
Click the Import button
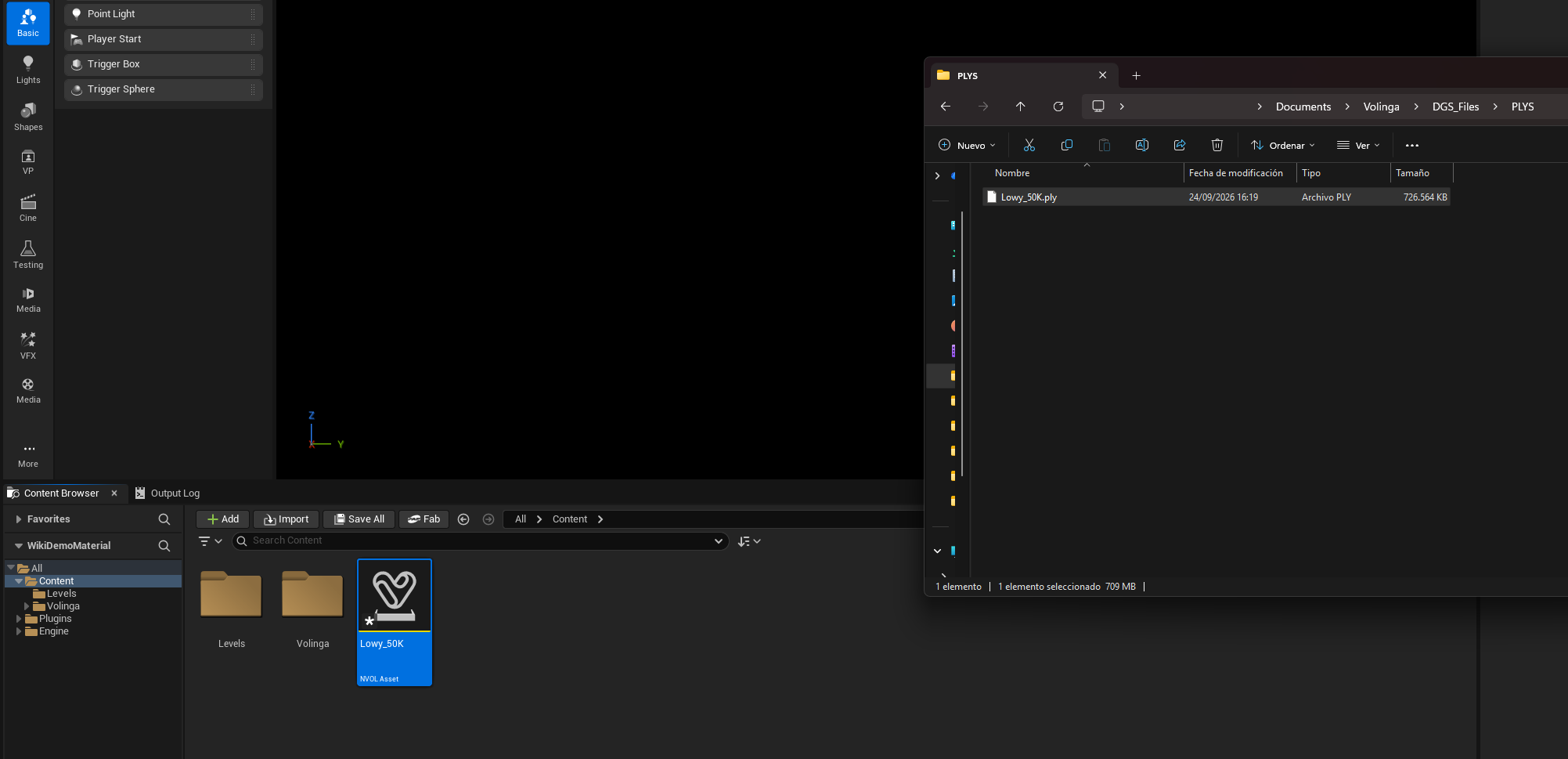(x=287, y=519)
